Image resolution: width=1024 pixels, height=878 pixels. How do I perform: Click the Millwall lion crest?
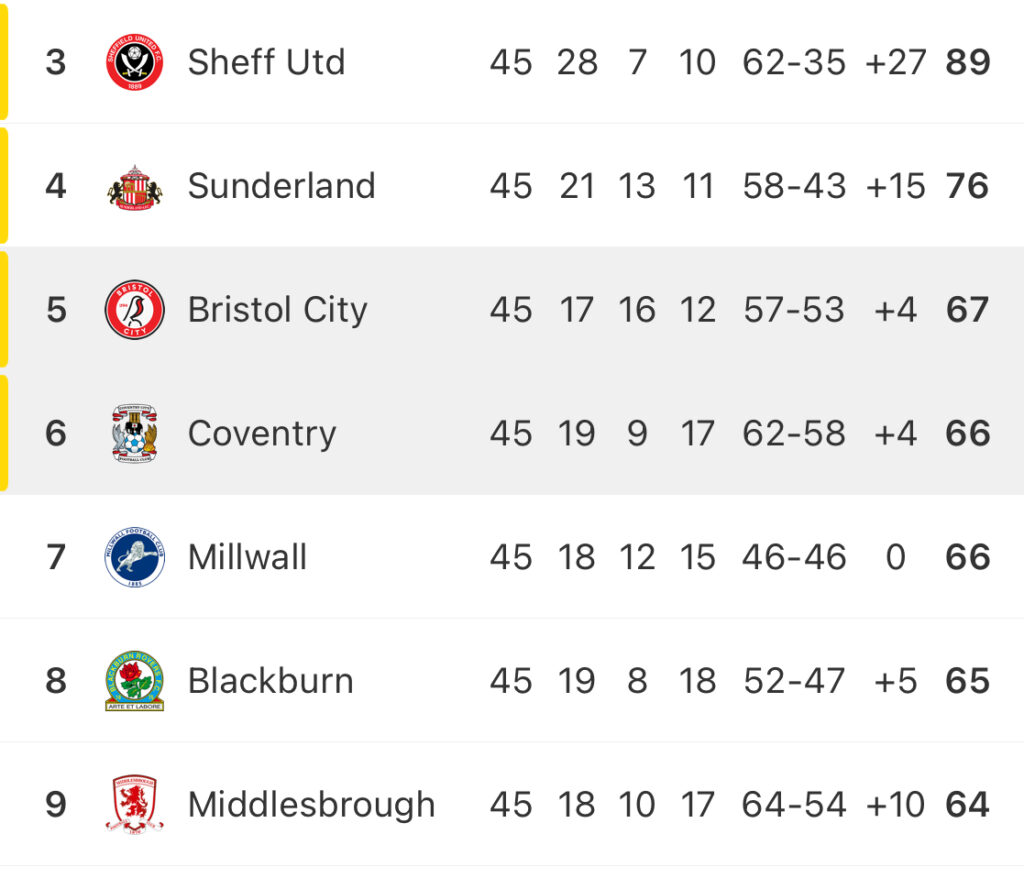tap(135, 557)
